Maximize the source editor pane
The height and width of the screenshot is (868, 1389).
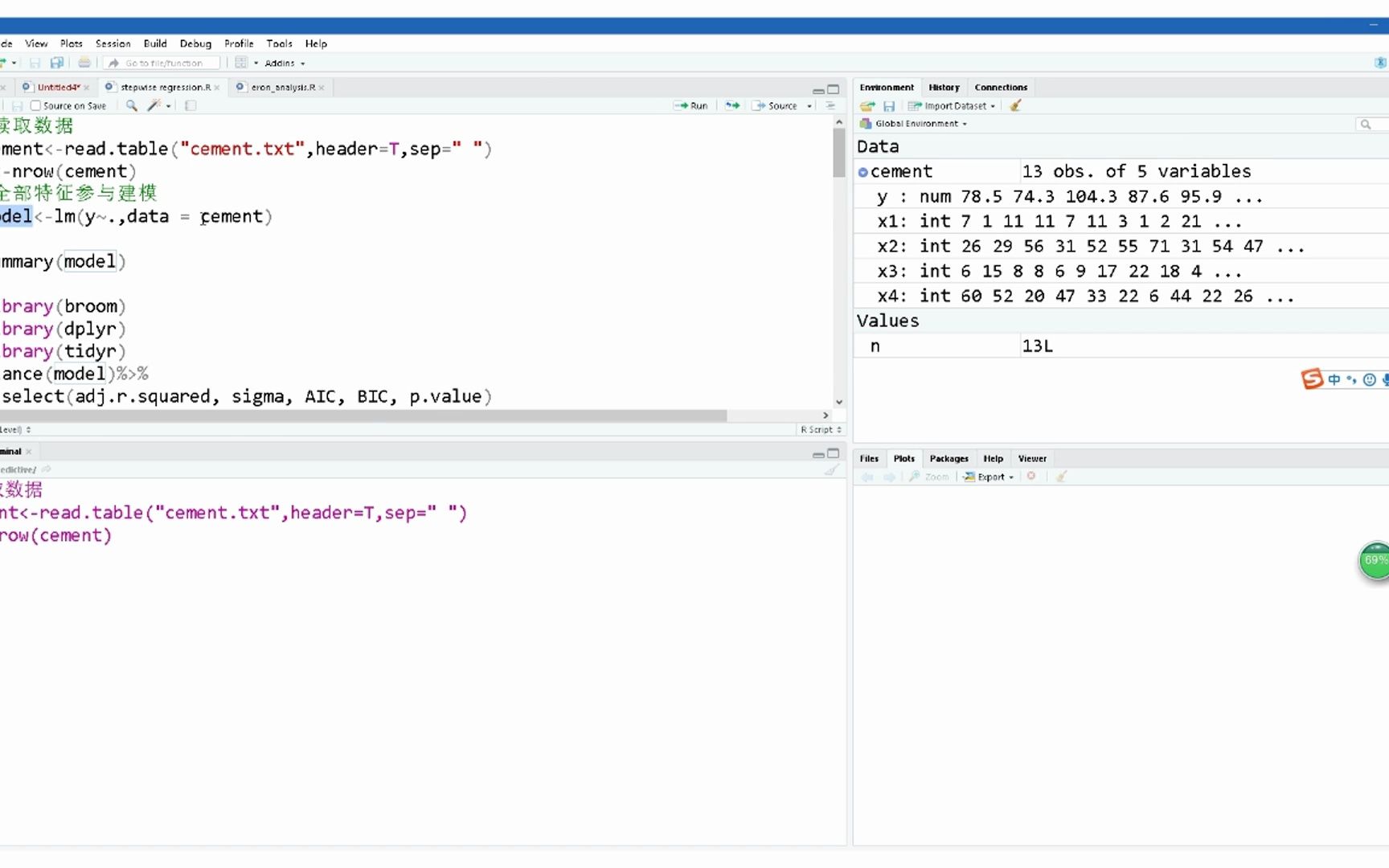[x=834, y=89]
